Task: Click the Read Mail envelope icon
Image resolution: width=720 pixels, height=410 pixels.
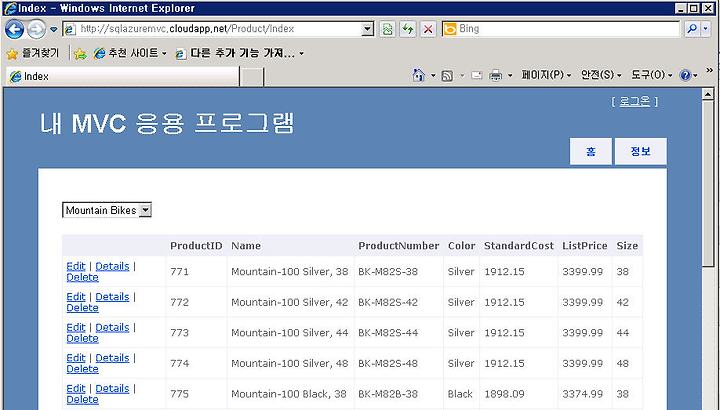Action: (477, 75)
